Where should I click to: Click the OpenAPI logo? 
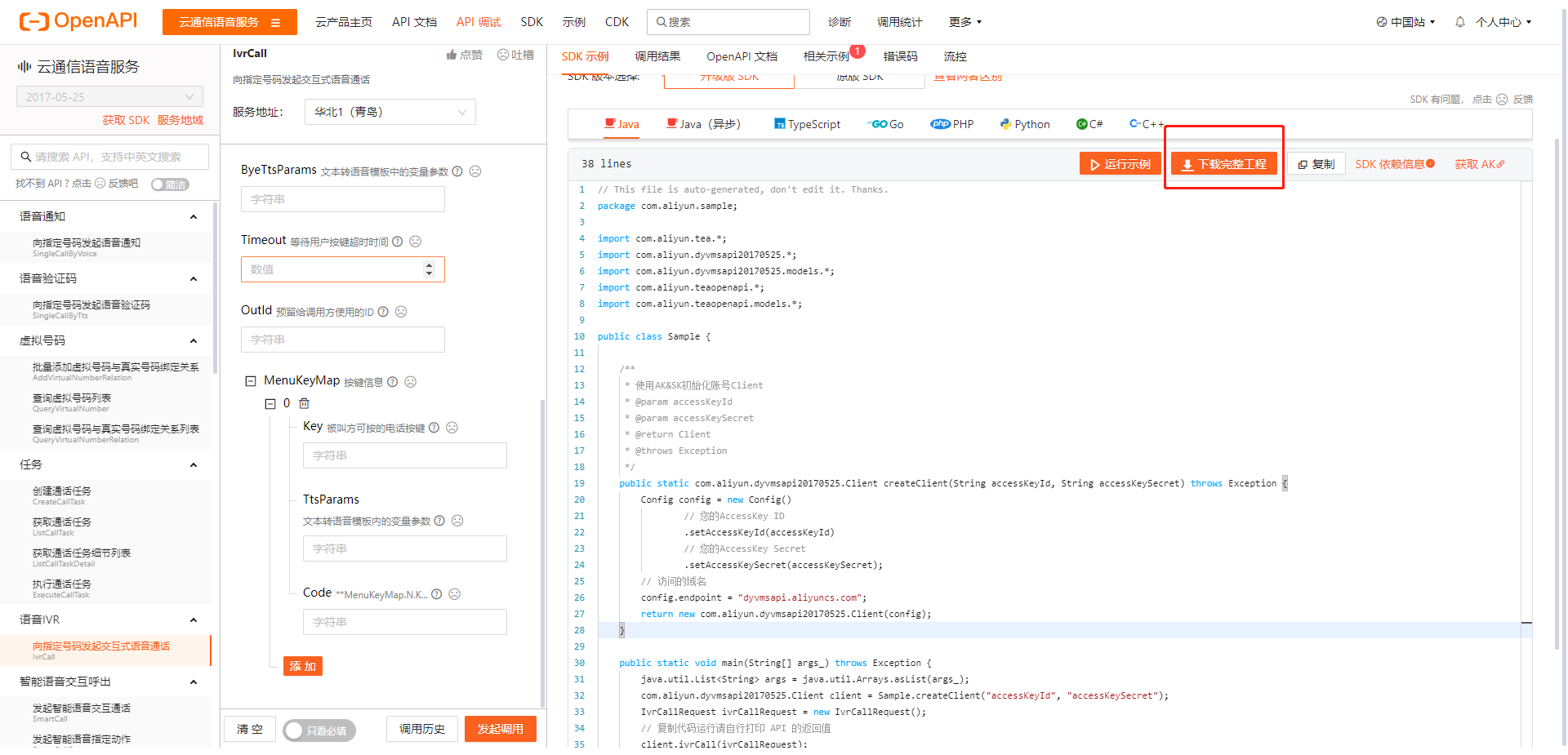(78, 20)
